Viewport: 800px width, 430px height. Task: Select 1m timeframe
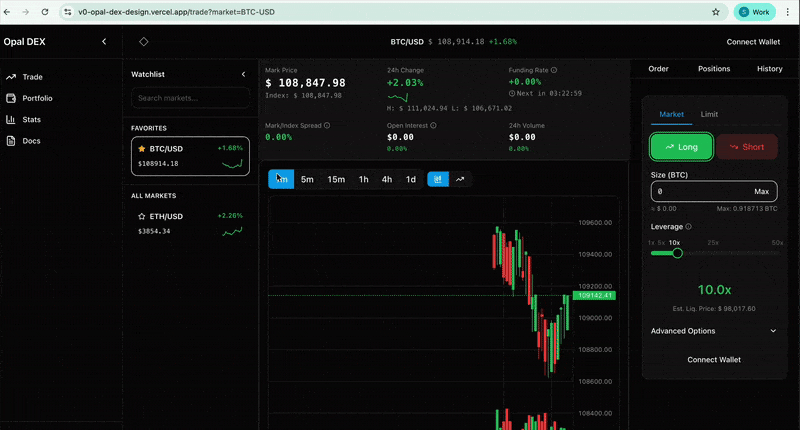pos(281,179)
